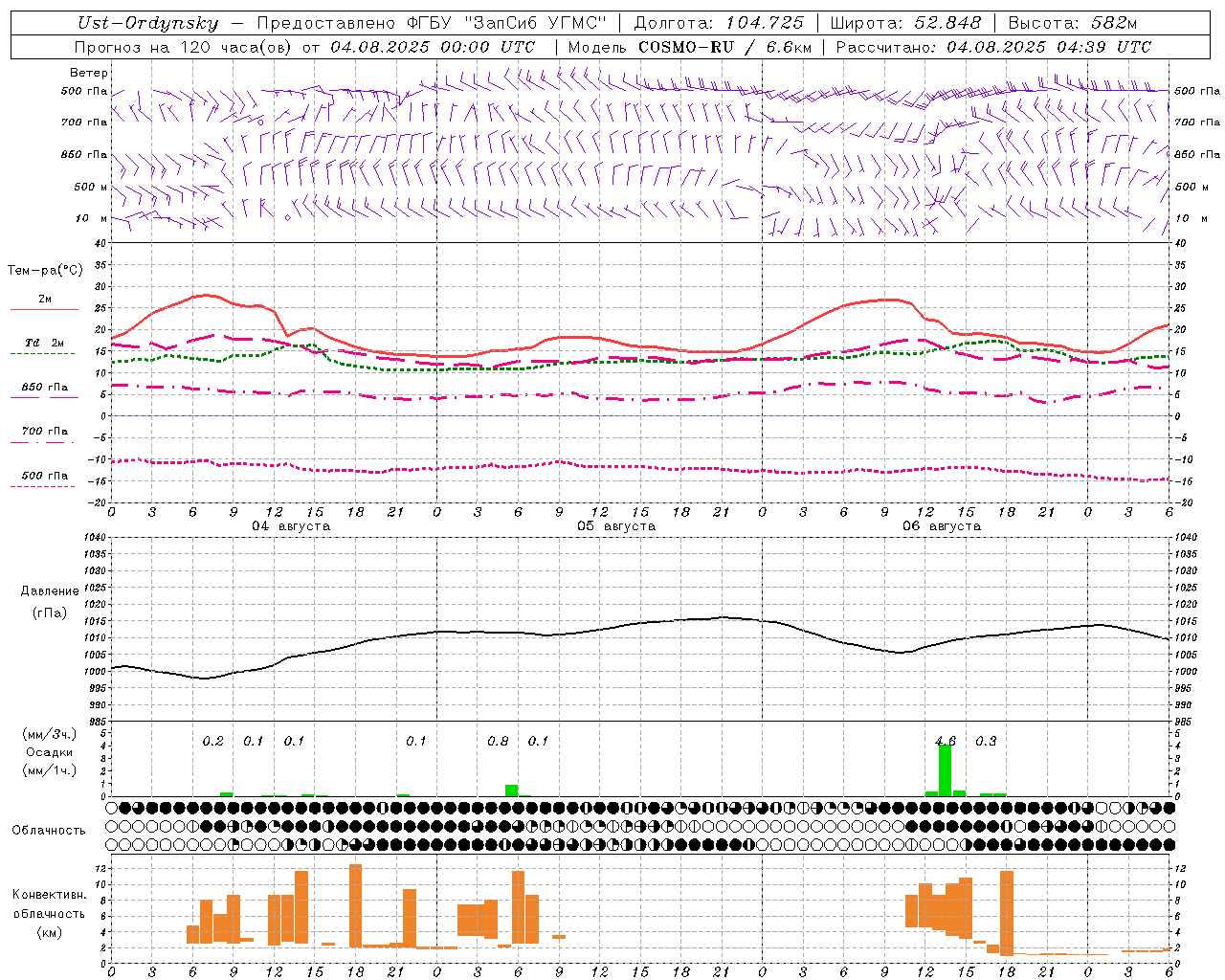
Task: Click the Td 2м legend entry
Action: tap(44, 343)
